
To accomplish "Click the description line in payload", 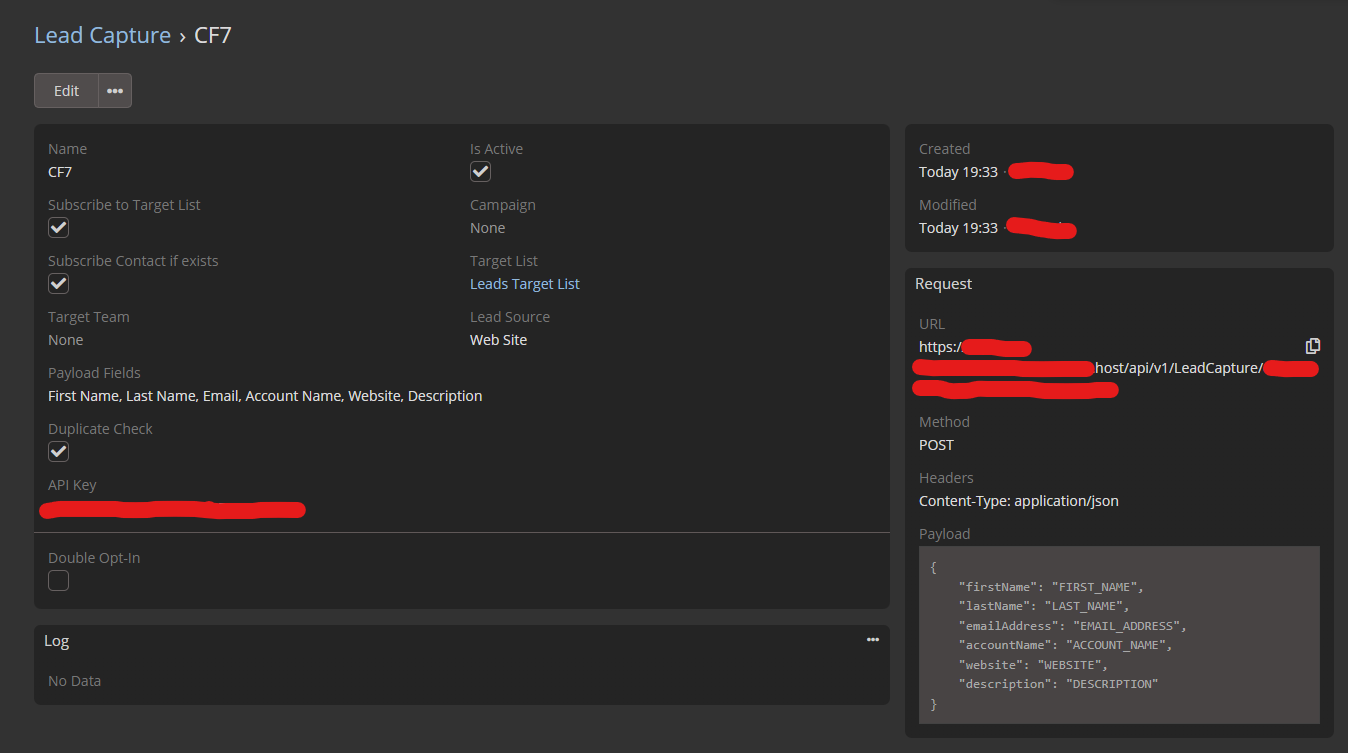I will 1058,684.
